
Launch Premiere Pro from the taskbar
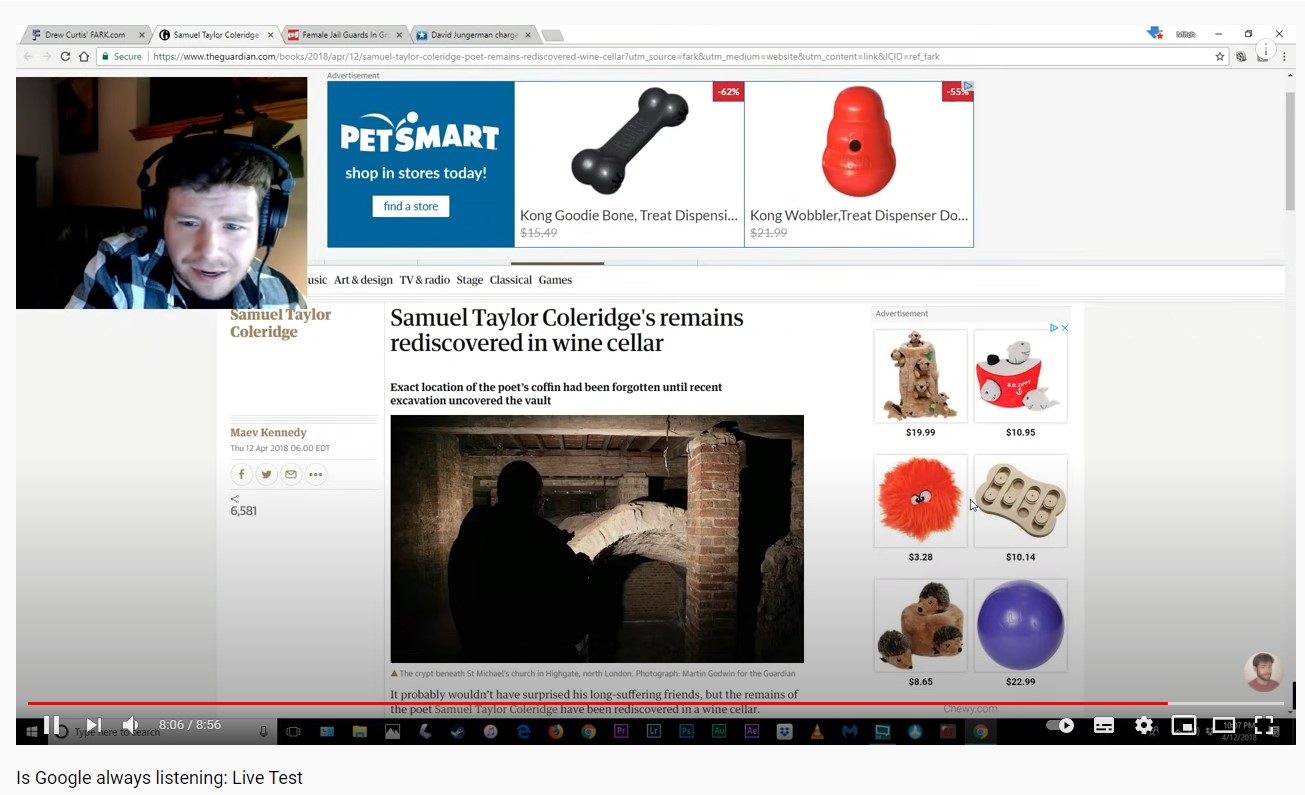(620, 732)
